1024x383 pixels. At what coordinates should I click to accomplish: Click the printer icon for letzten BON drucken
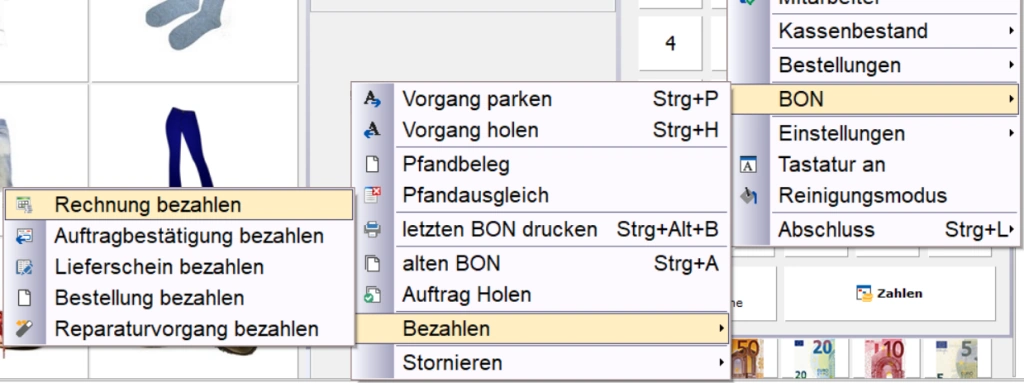coord(372,229)
